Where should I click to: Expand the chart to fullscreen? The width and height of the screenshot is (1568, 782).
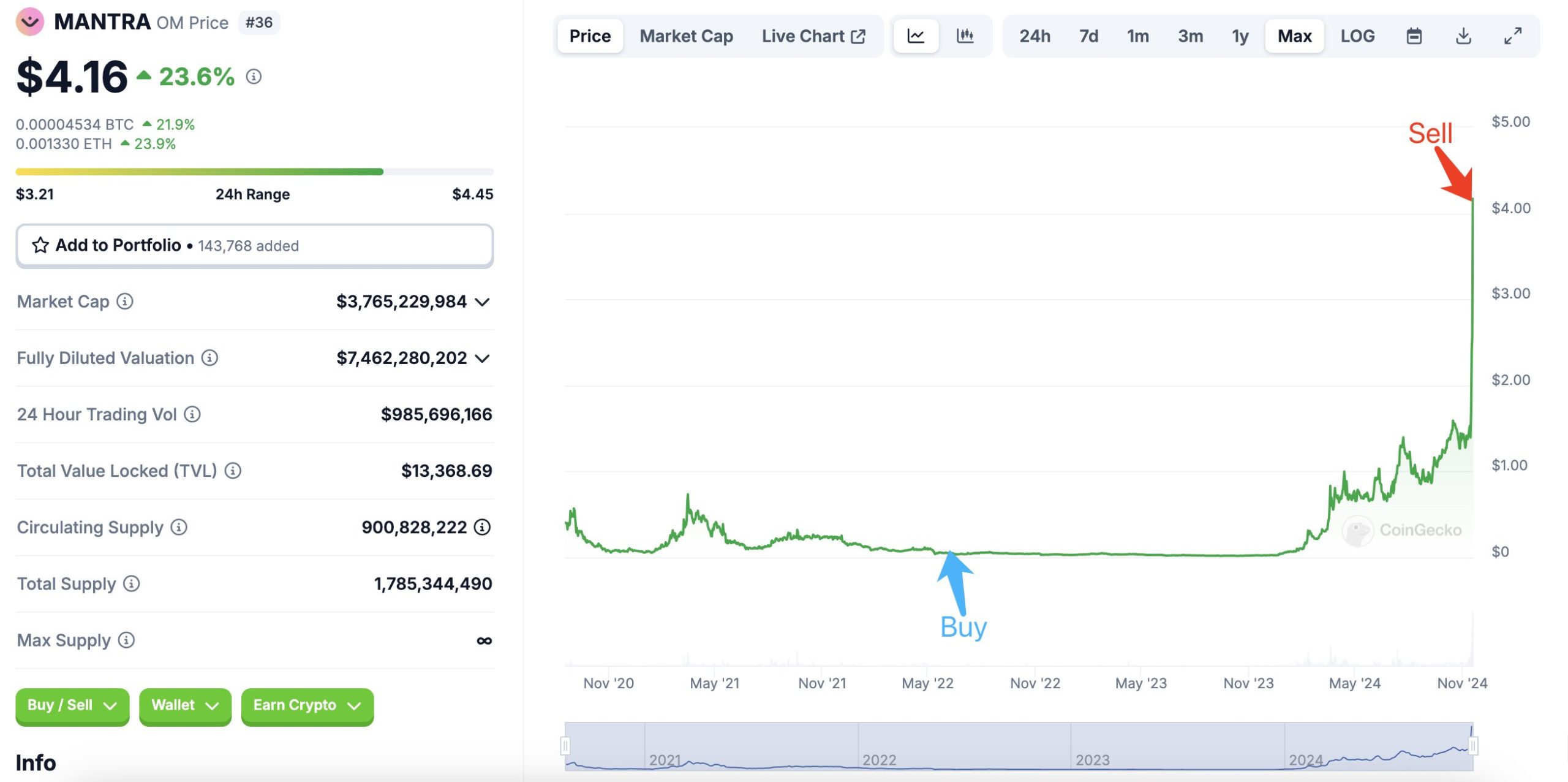point(1513,36)
